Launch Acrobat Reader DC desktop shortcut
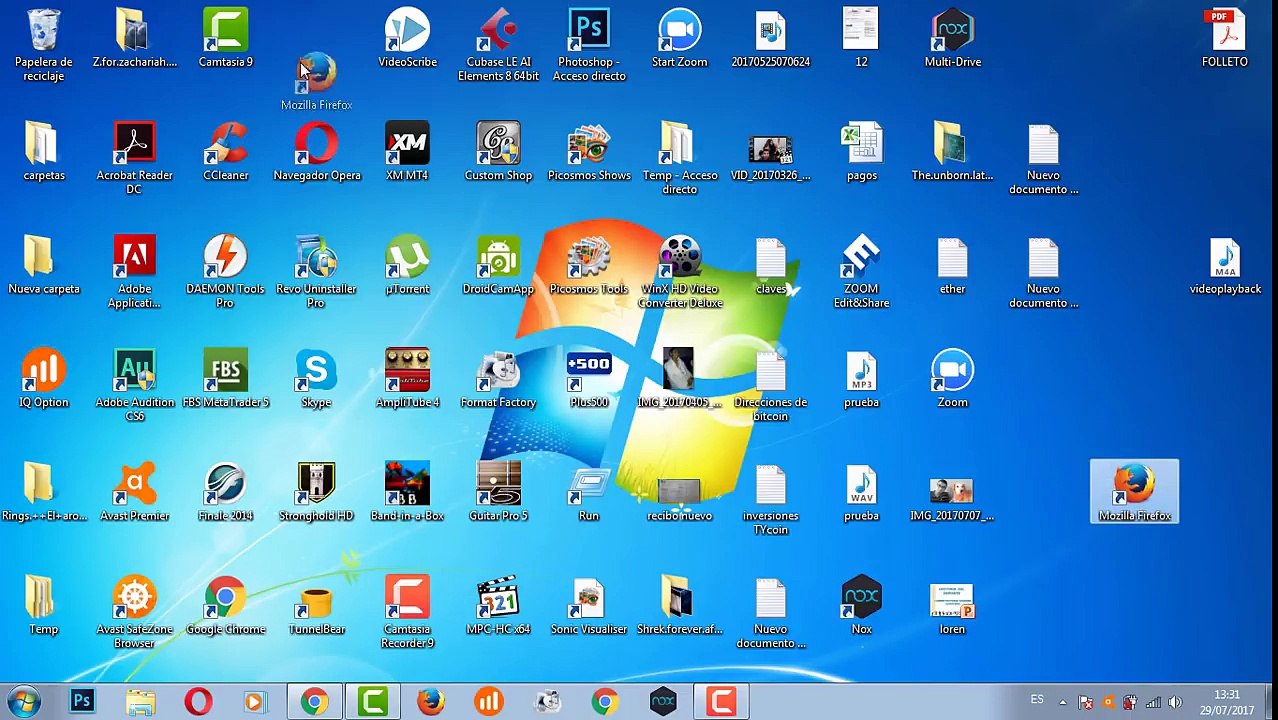 (x=134, y=158)
